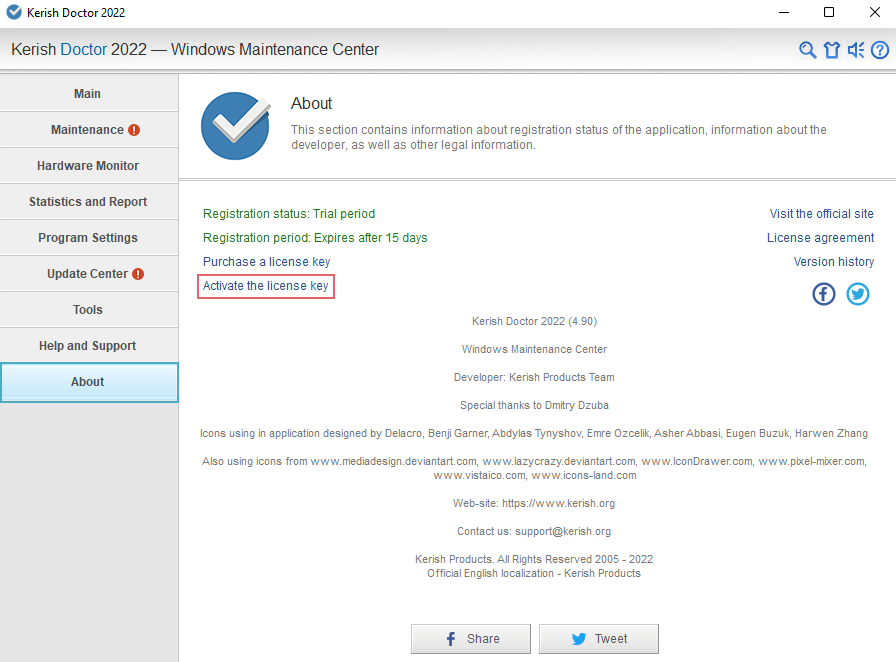Screen dimensions: 896x662
Task: Select Program Settings in sidebar
Action: coord(89,238)
